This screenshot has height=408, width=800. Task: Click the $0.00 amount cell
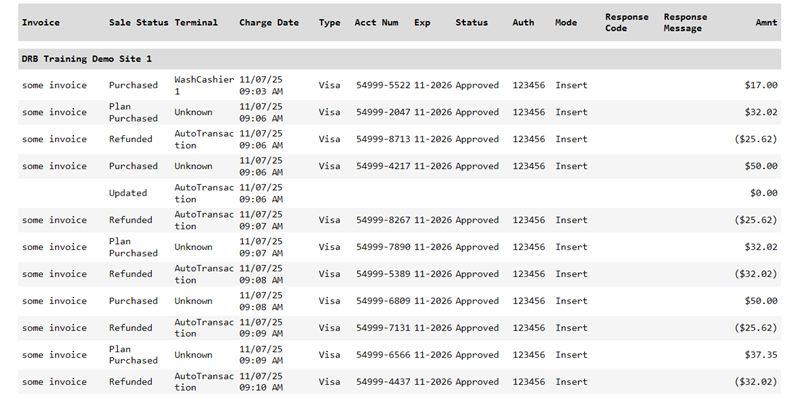(764, 193)
